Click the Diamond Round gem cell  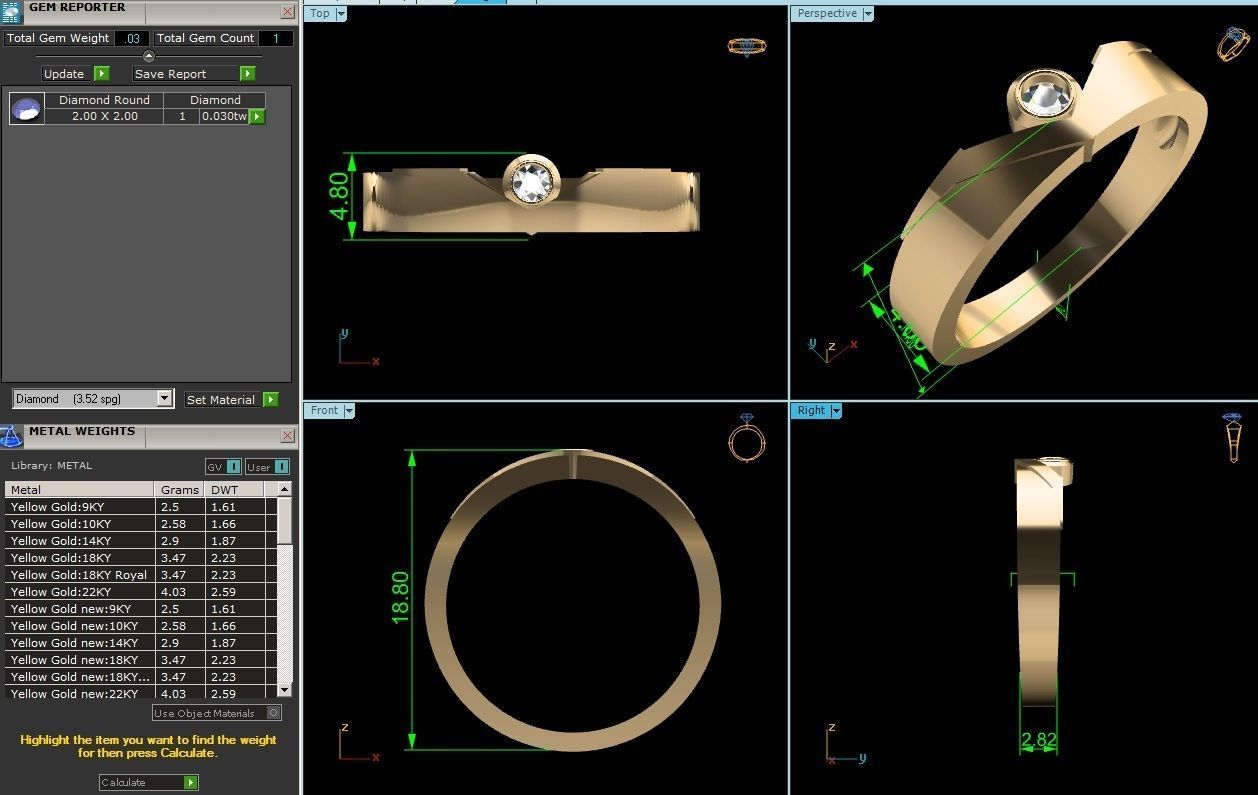click(105, 100)
